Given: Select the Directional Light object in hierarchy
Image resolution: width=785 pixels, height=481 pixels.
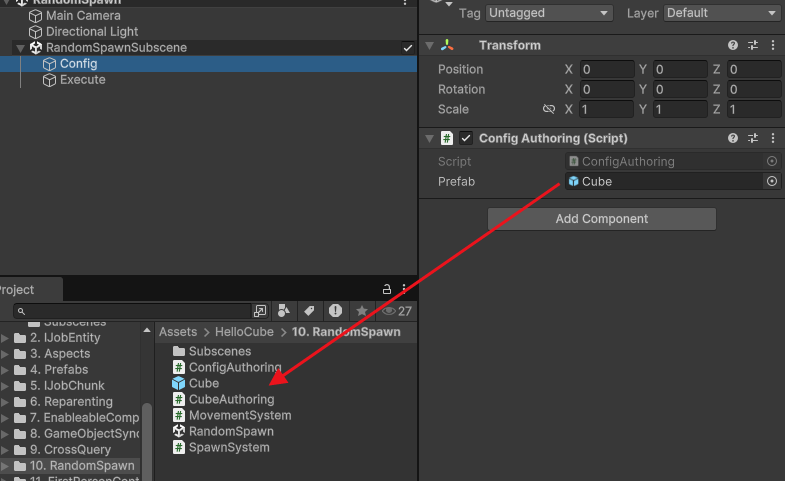Looking at the screenshot, I should (x=92, y=32).
